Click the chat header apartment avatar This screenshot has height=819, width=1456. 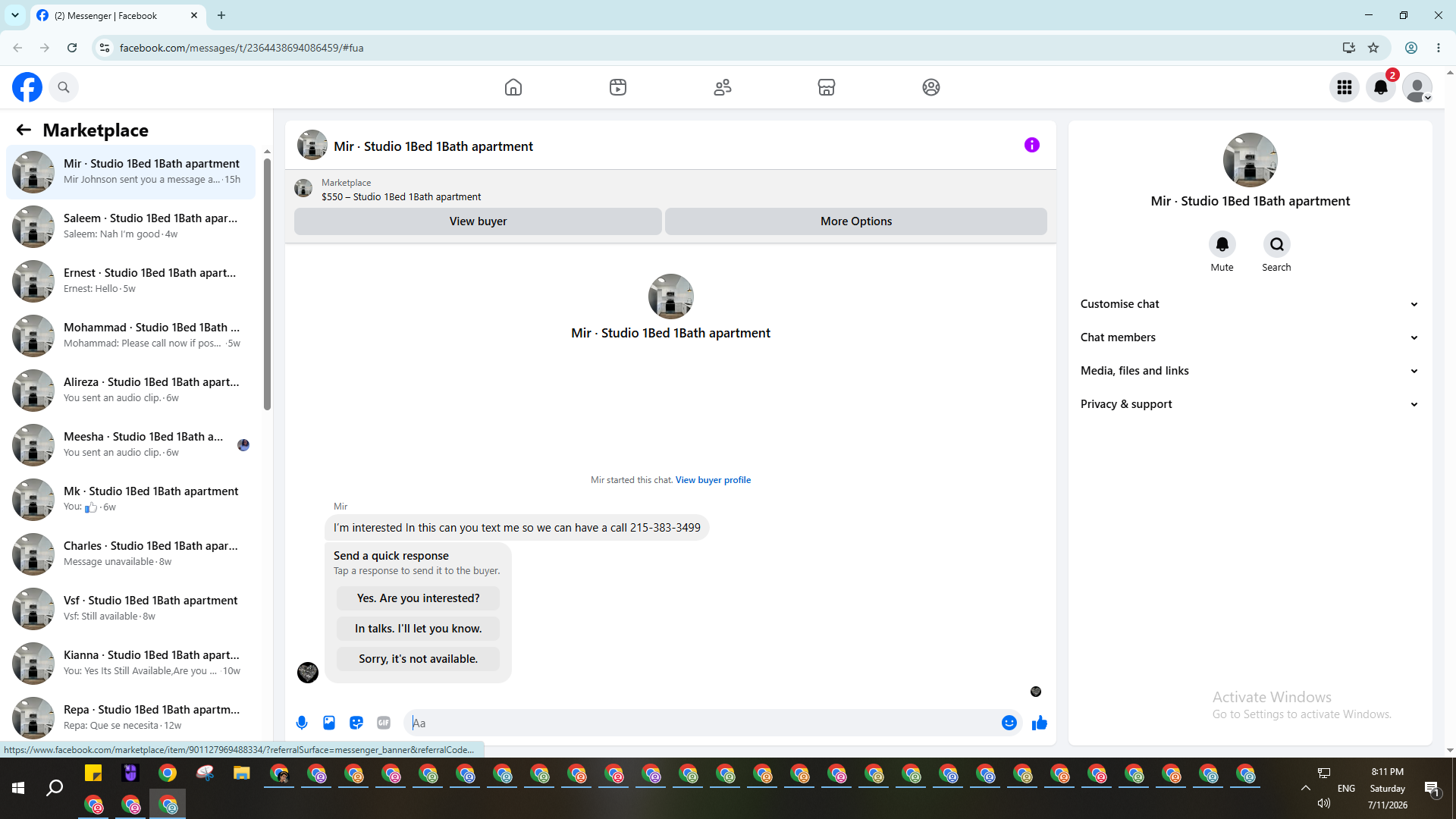(x=312, y=145)
